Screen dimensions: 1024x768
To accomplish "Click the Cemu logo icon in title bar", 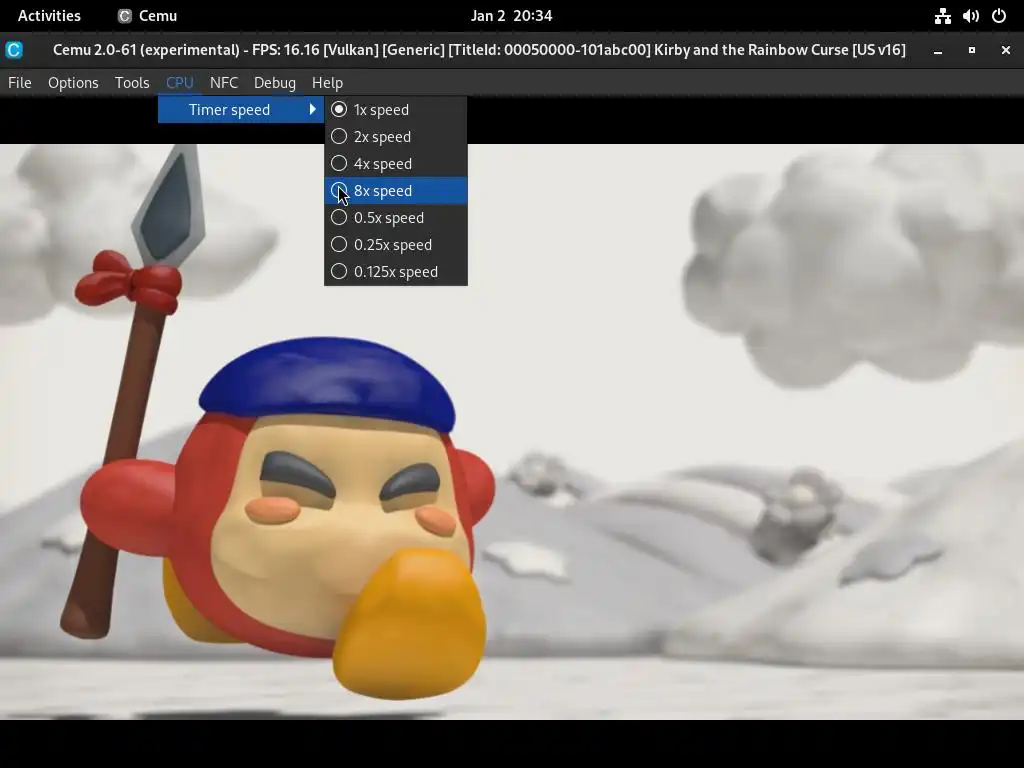I will coord(14,50).
